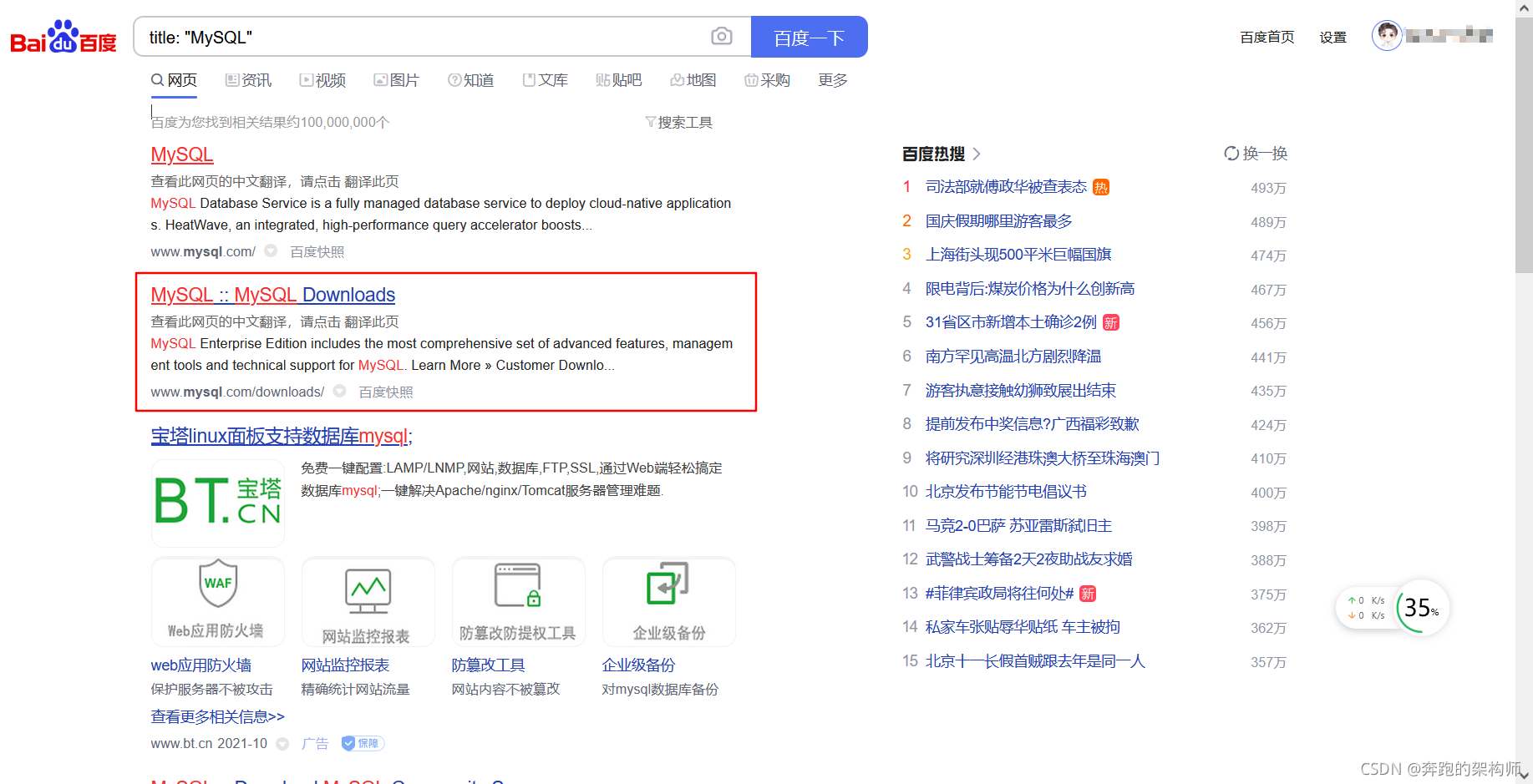Switch to the 知道 tab
Viewport: 1533px width, 784px height.
click(x=470, y=80)
